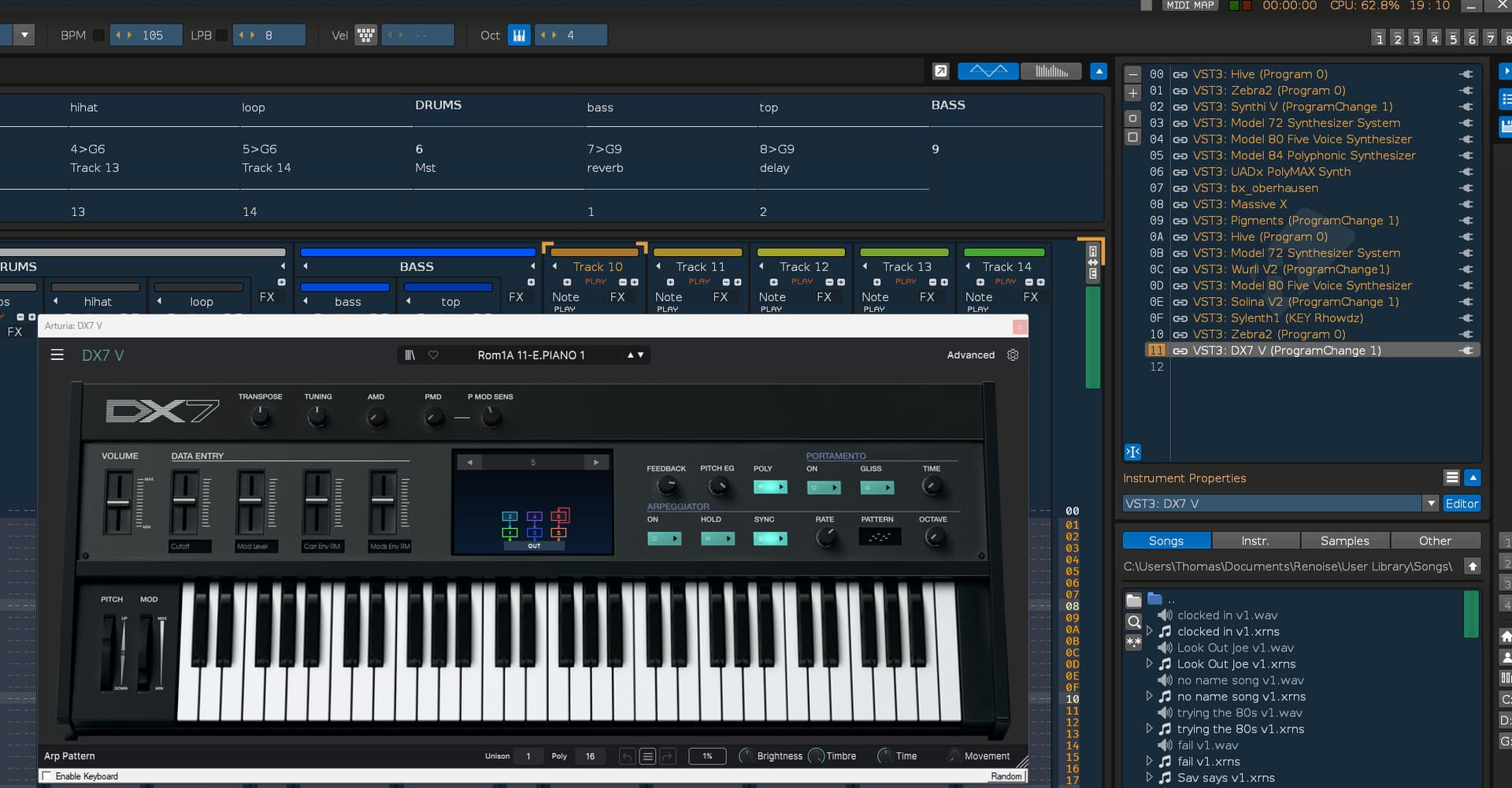1512x788 pixels.
Task: Expand the 'clocked in v1.xrns' song
Action: (x=1149, y=631)
